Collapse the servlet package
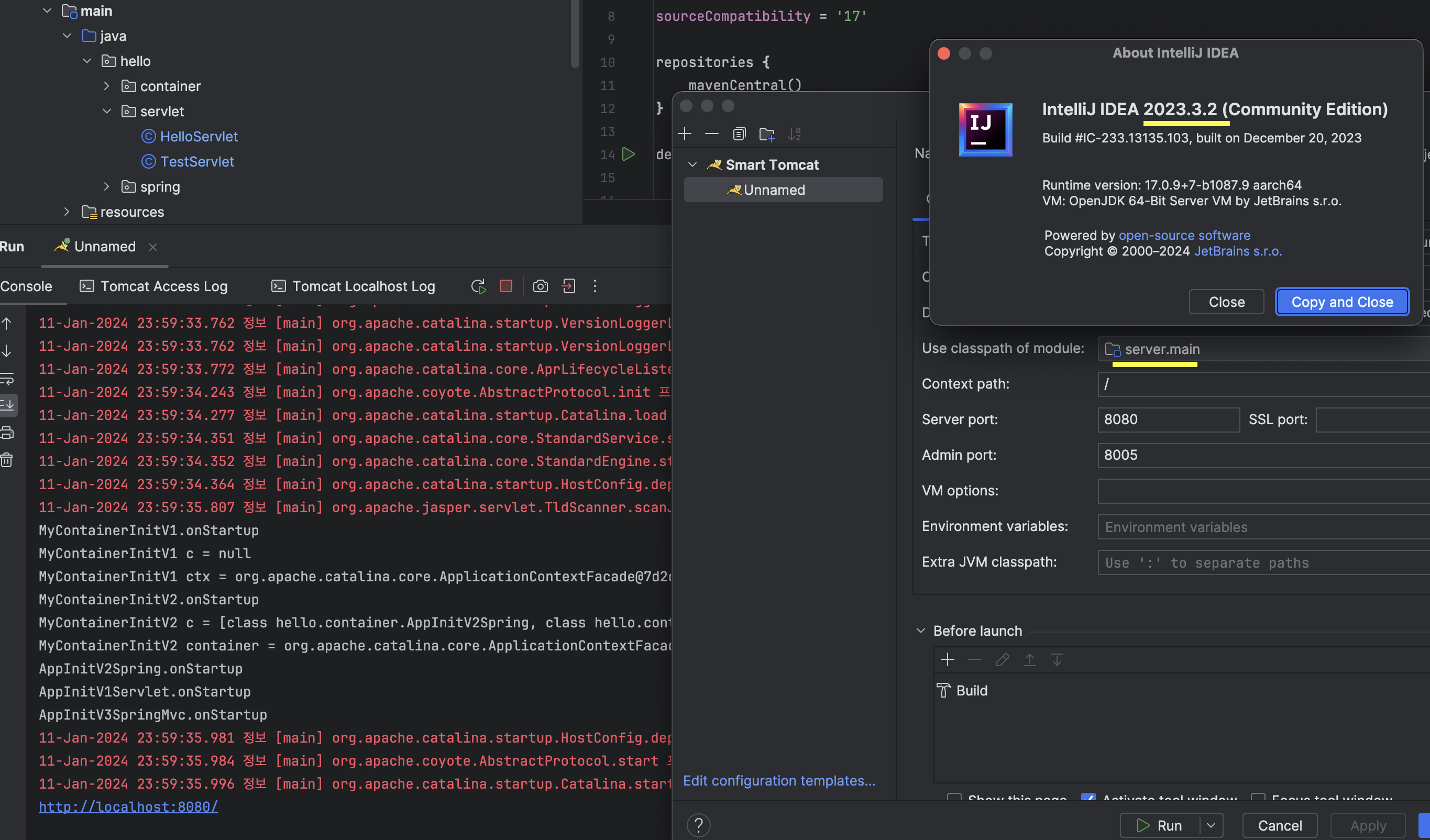The height and width of the screenshot is (840, 1430). click(107, 111)
